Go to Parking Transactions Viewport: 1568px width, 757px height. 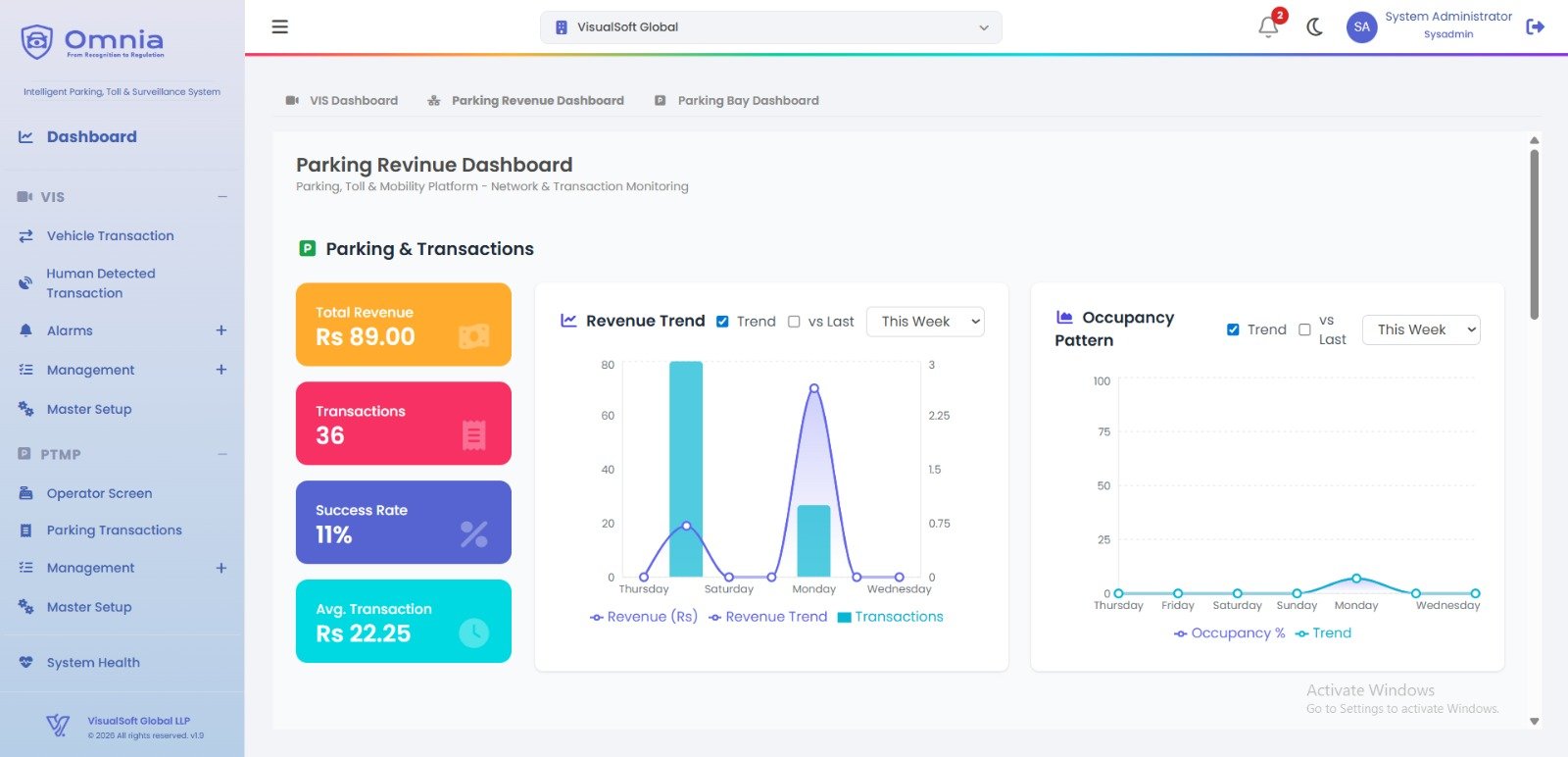click(115, 530)
